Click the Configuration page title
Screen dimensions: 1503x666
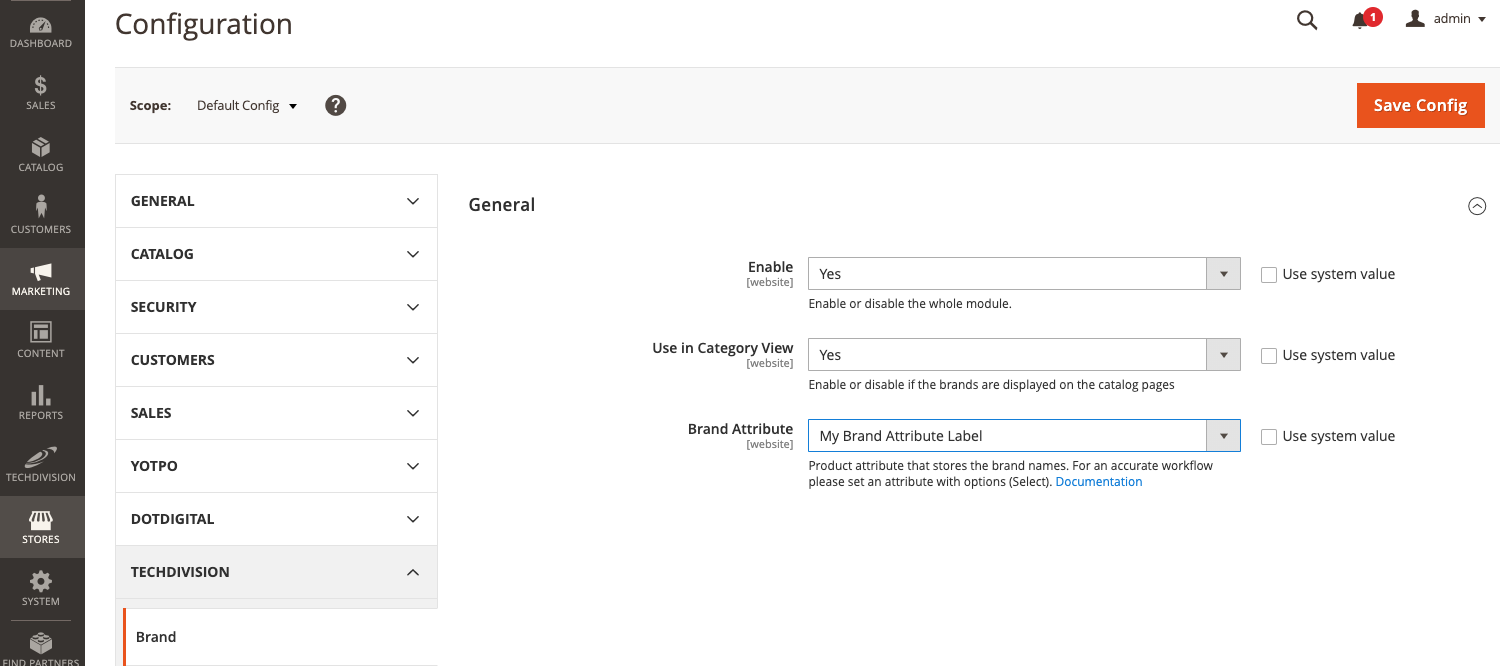pos(204,23)
